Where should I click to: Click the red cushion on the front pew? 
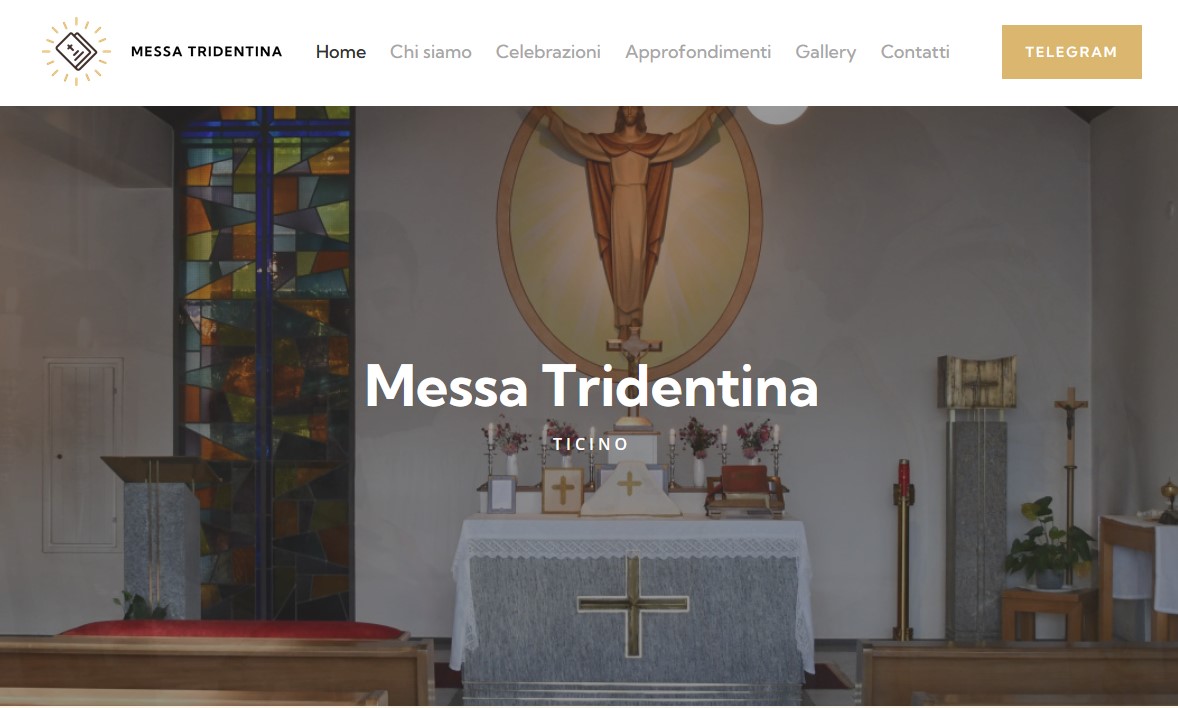point(234,630)
